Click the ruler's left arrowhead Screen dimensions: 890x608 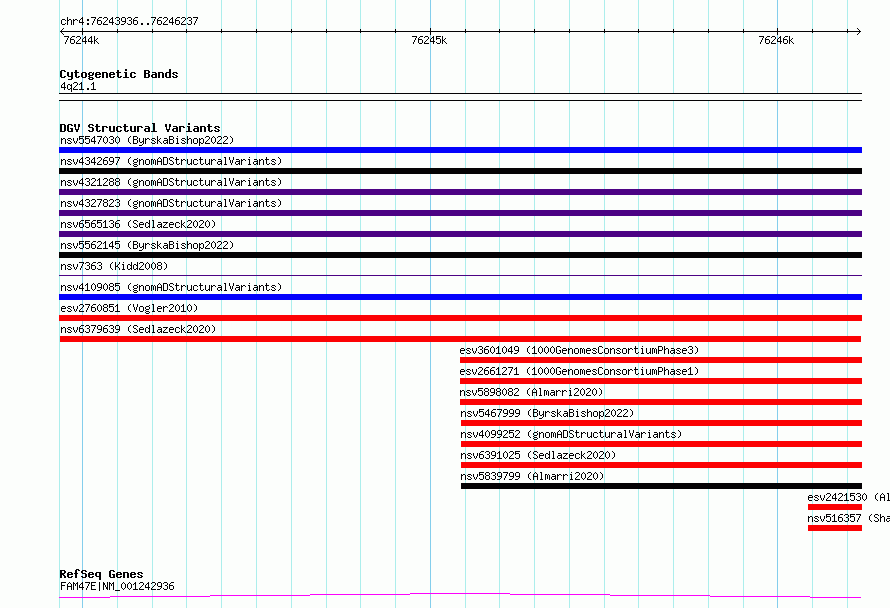click(62, 32)
